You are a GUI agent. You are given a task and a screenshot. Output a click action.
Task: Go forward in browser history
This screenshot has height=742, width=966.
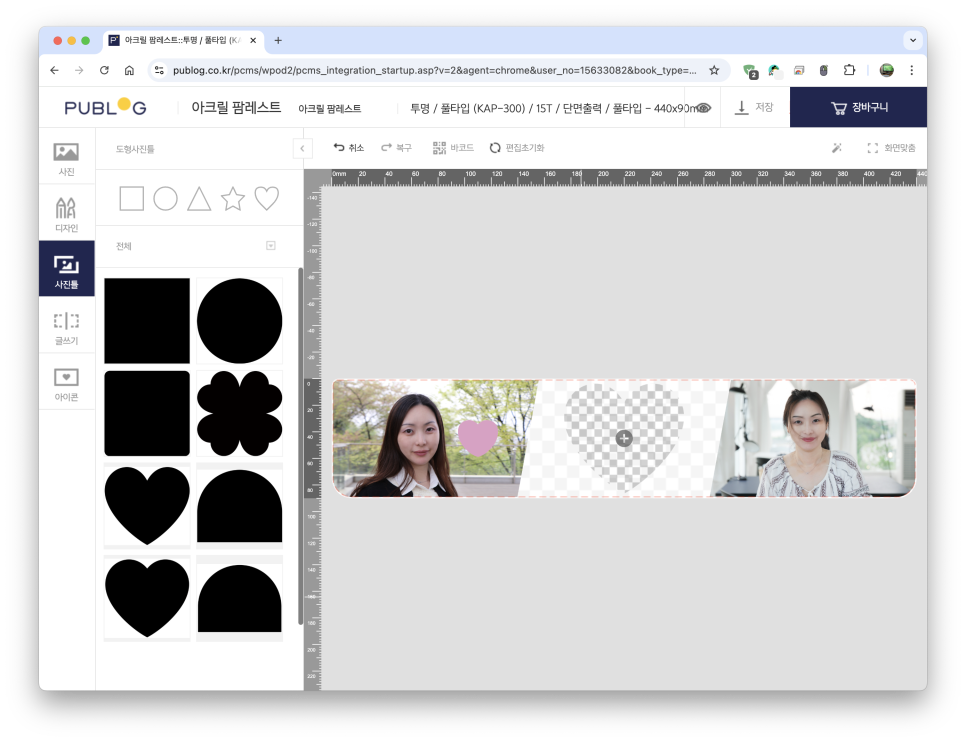79,70
